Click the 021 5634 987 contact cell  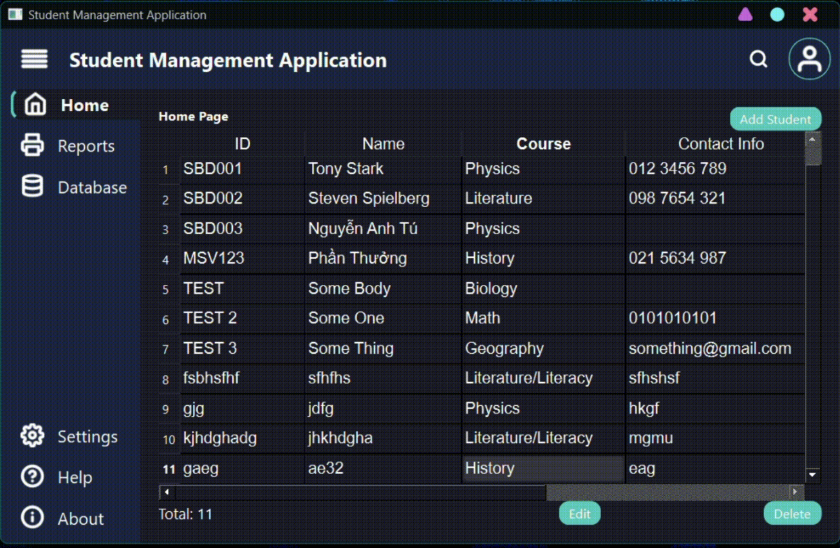(715, 259)
